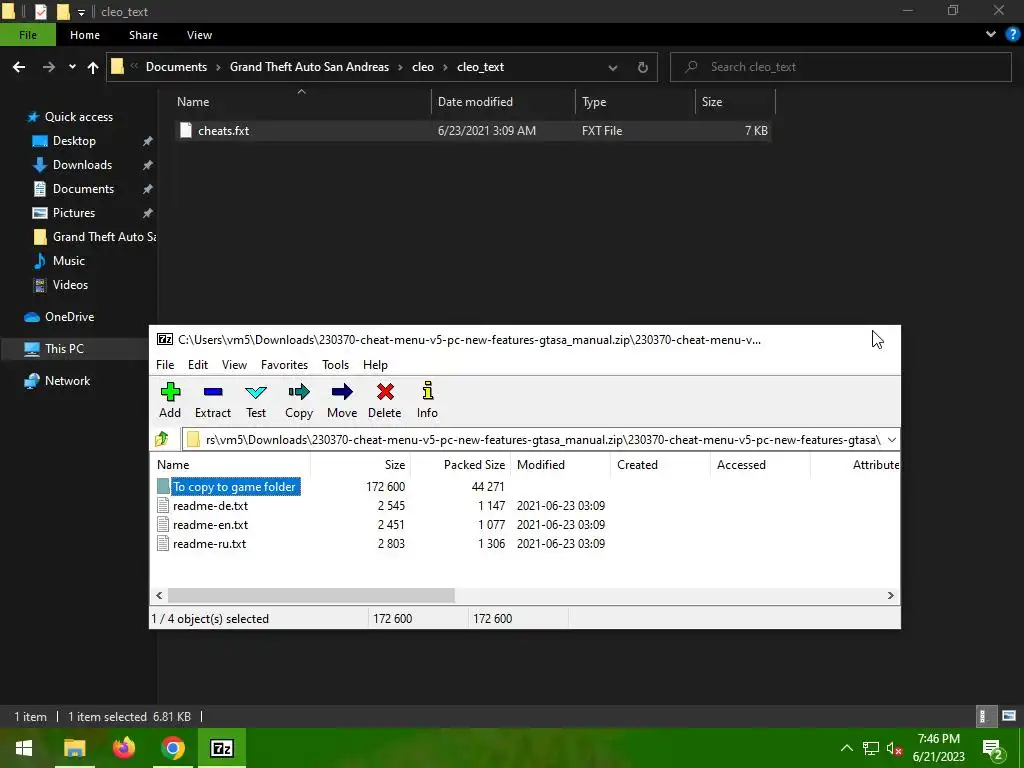
Task: Click the Add button in 7-Zip toolbar
Action: 170,400
